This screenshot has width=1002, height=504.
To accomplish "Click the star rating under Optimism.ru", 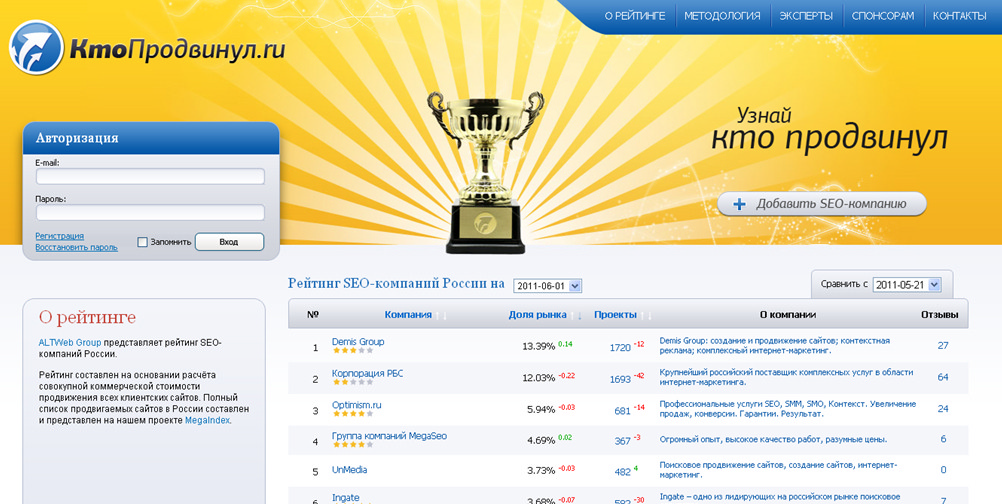I will coord(353,413).
